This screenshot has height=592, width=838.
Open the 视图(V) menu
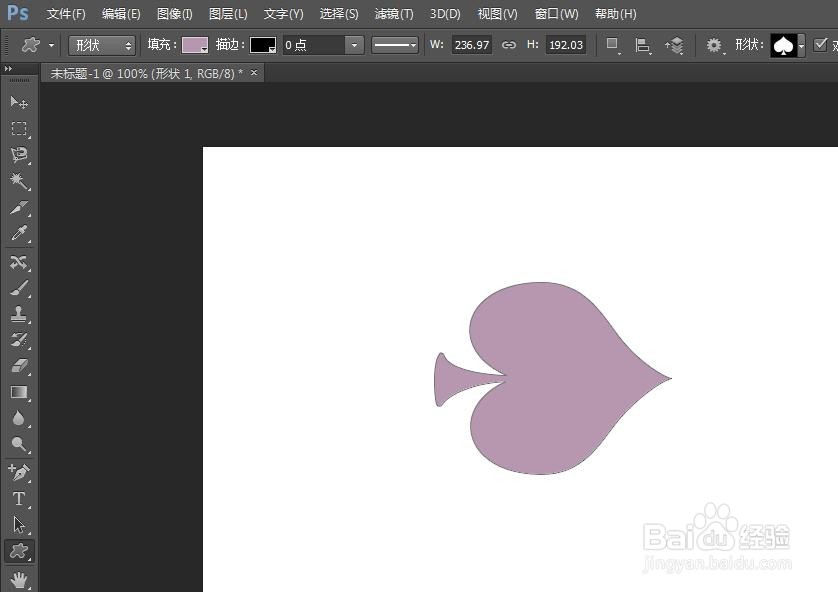tap(497, 14)
